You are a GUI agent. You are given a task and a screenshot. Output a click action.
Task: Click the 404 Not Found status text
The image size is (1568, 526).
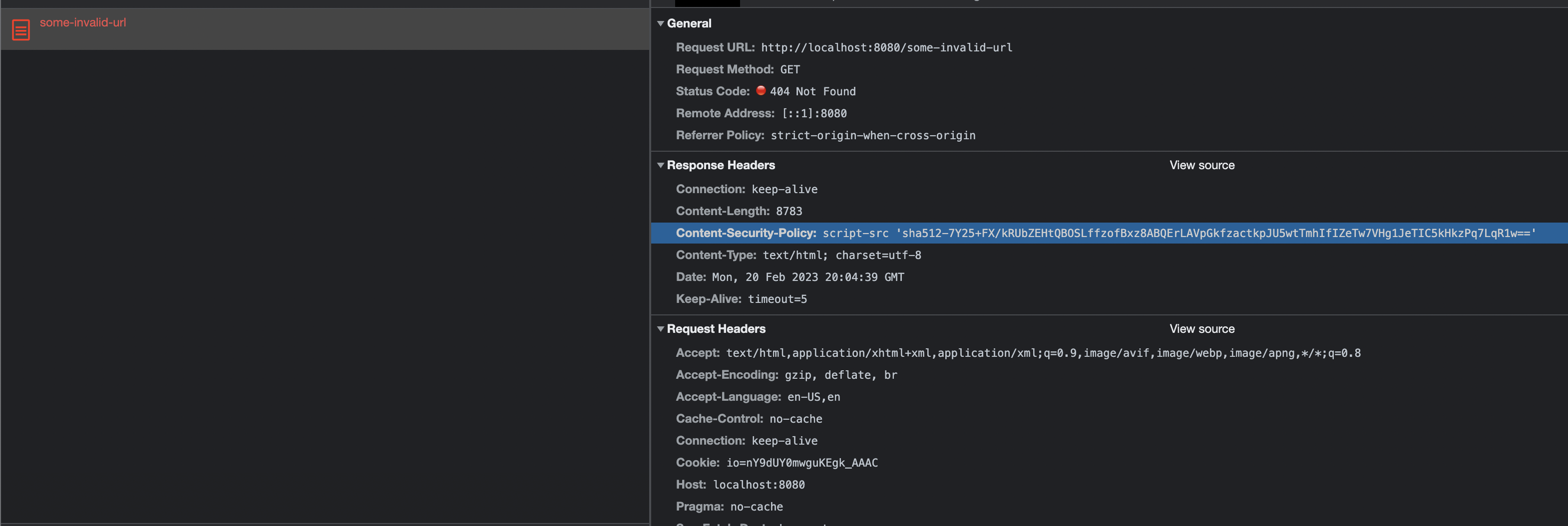(812, 91)
